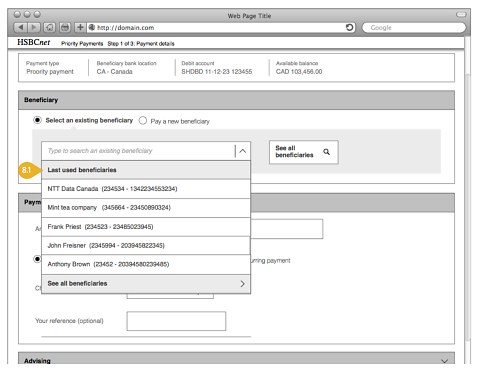The width and height of the screenshot is (479, 377).
Task: Click the 'Advising' section header label
Action: coord(37,361)
